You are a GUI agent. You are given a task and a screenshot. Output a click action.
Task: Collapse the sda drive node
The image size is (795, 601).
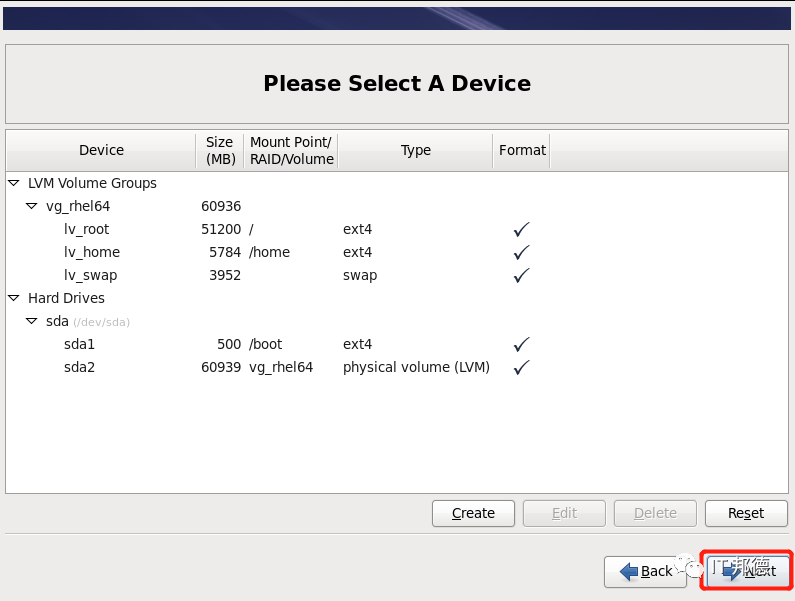tap(31, 321)
